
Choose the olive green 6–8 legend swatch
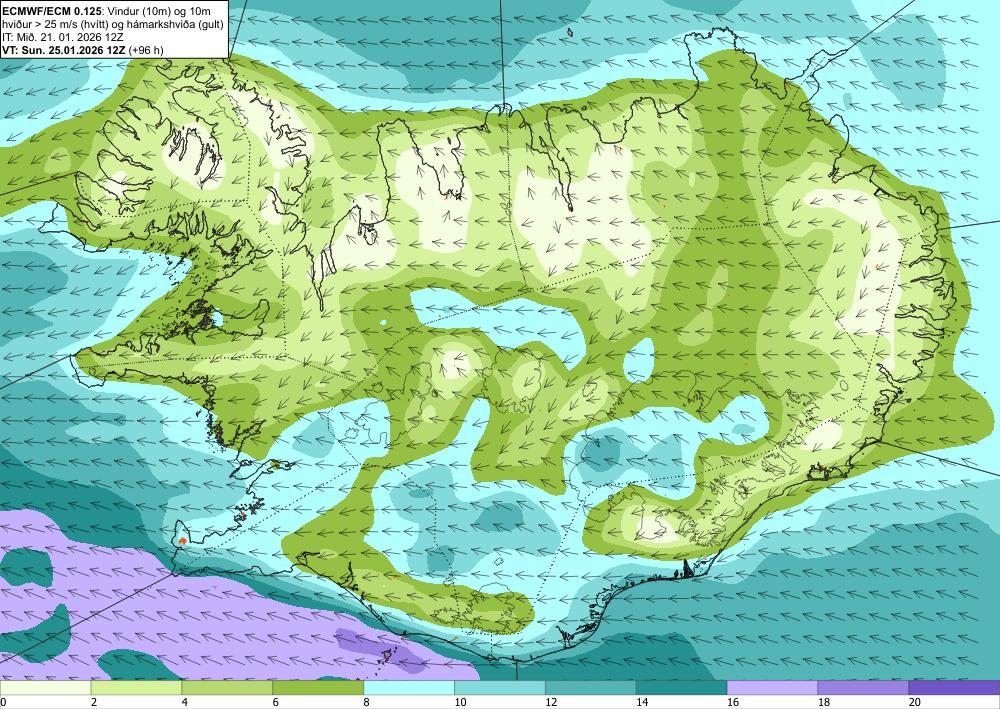pos(318,688)
